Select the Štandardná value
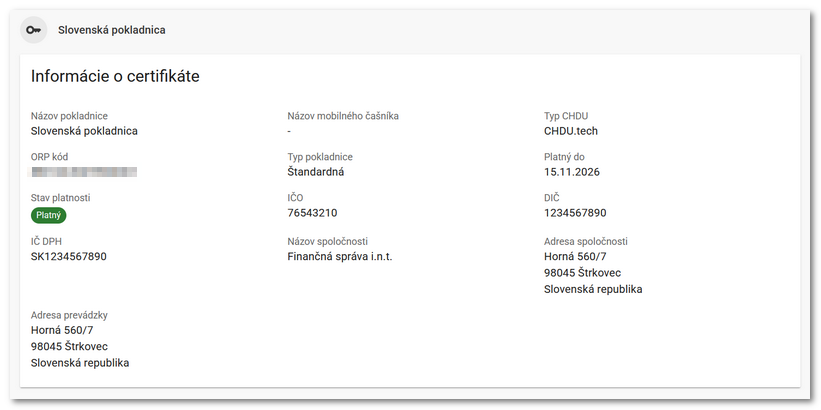This screenshot has height=410, width=821. pos(316,172)
